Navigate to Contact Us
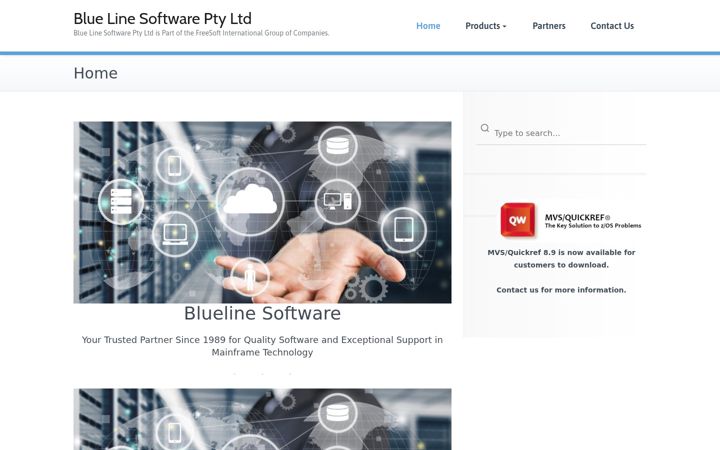 coord(612,26)
